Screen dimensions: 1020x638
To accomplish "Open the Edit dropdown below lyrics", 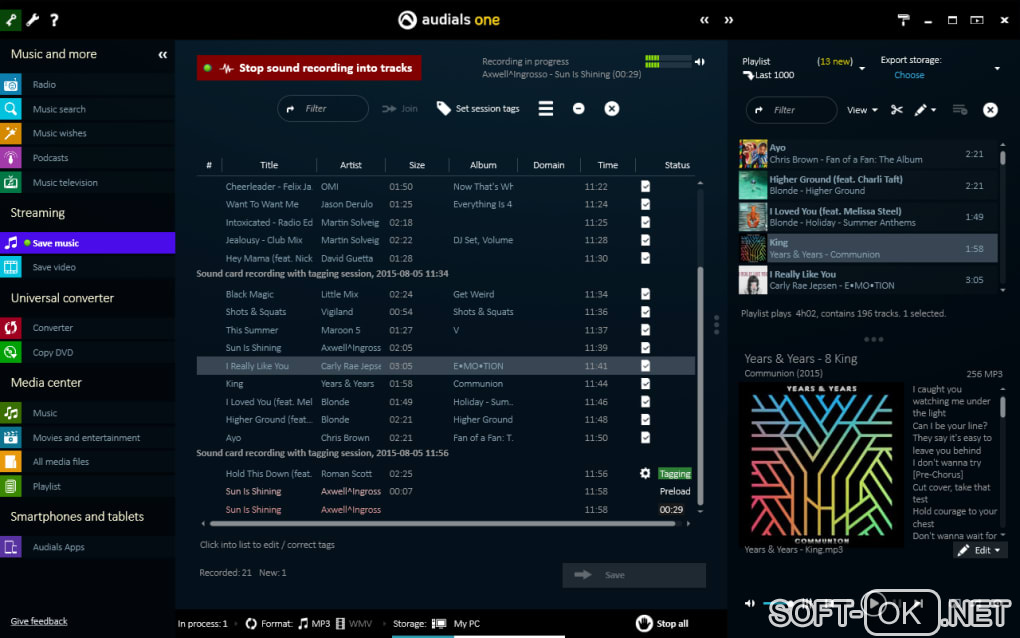I will pos(980,550).
